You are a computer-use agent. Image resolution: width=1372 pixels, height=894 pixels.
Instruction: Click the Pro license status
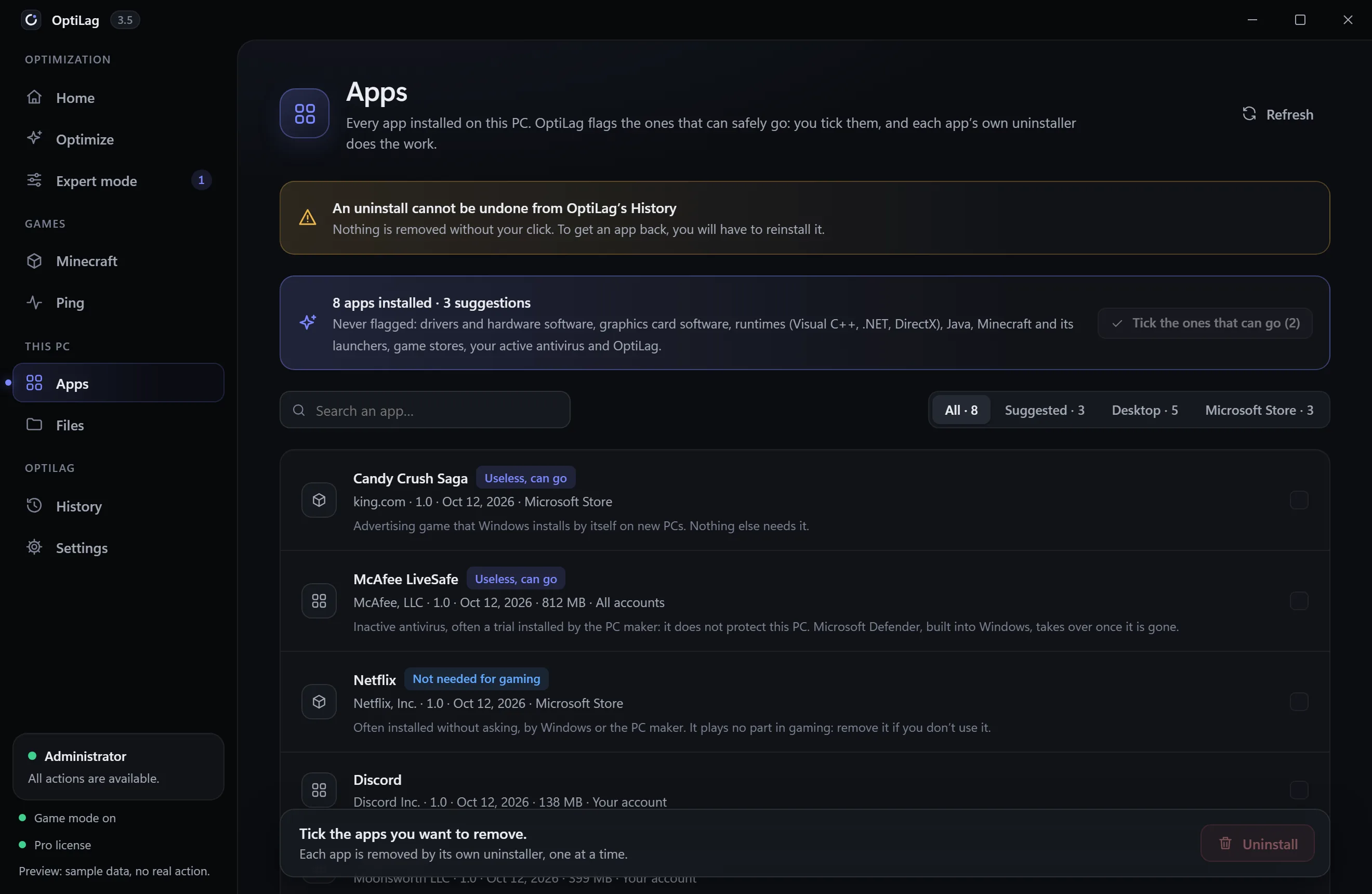(x=55, y=845)
